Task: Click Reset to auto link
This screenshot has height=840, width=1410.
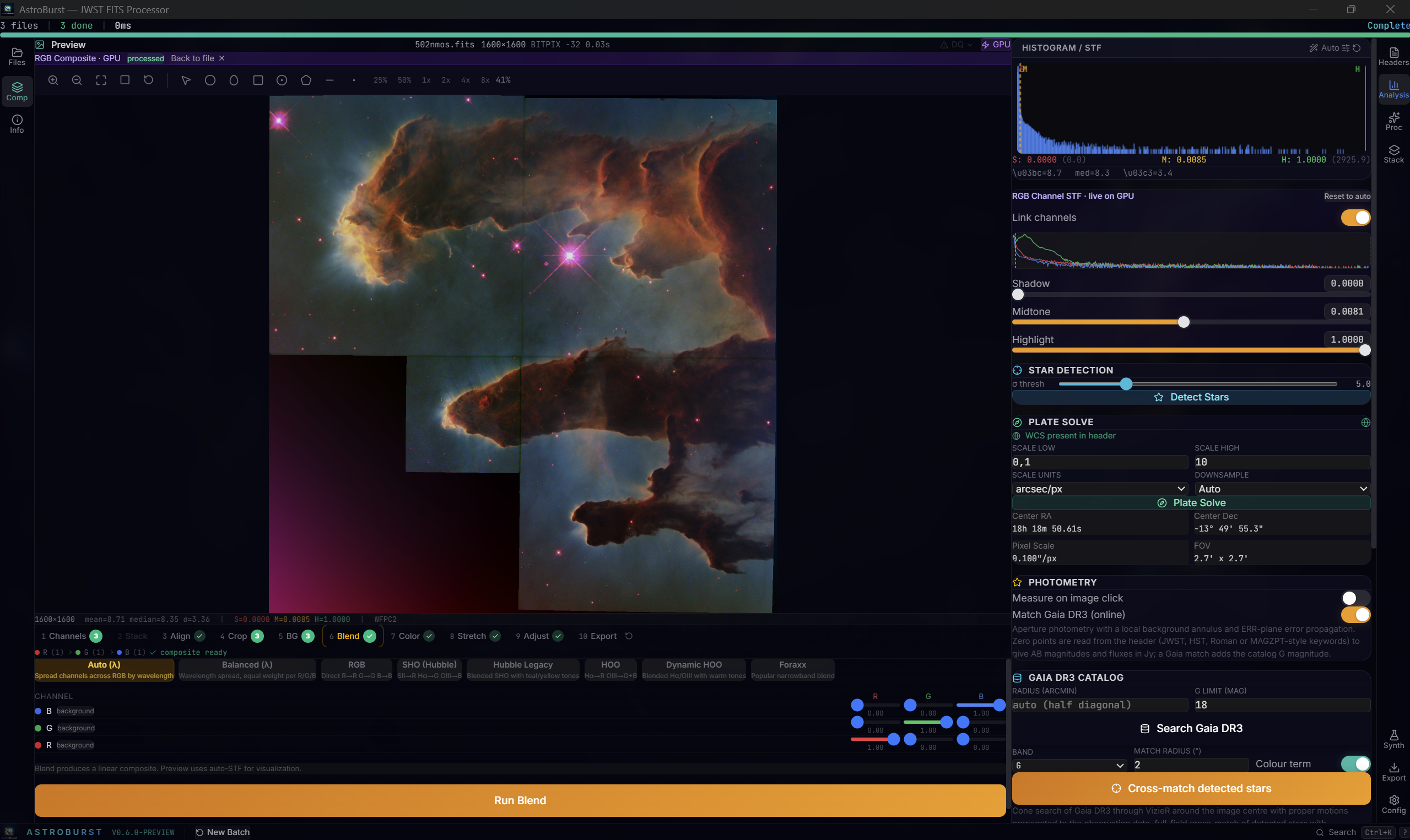Action: [1347, 197]
